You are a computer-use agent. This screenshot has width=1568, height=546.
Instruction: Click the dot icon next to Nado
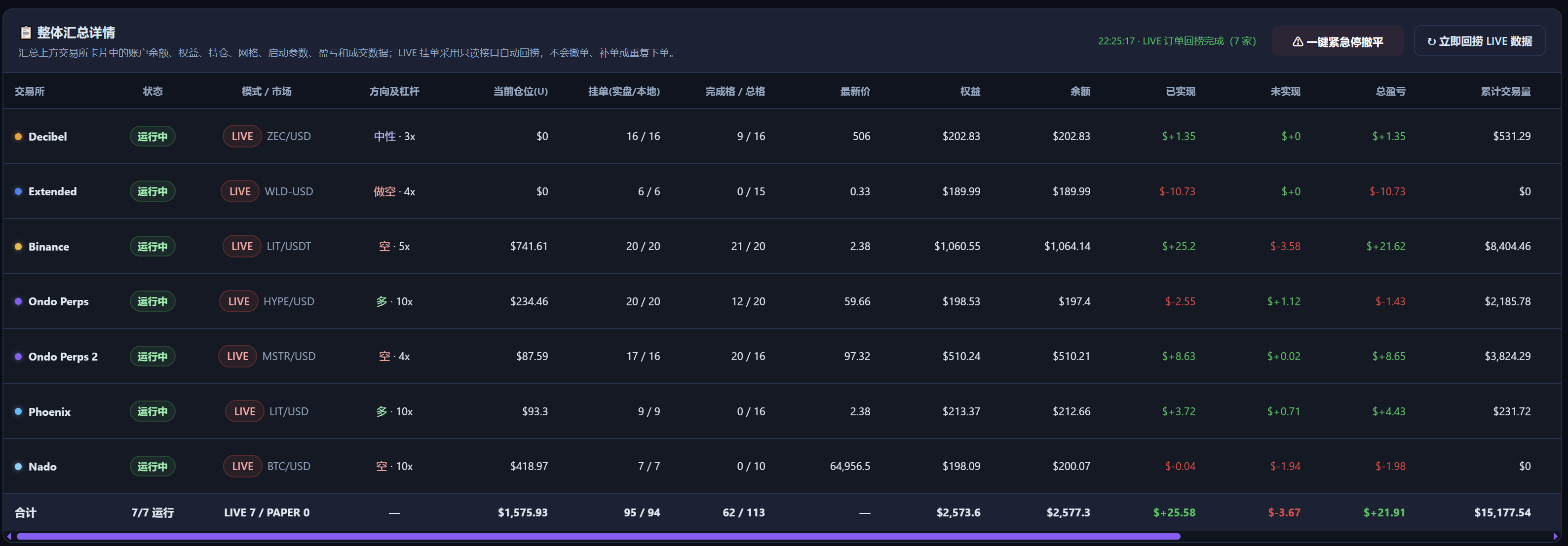click(18, 467)
